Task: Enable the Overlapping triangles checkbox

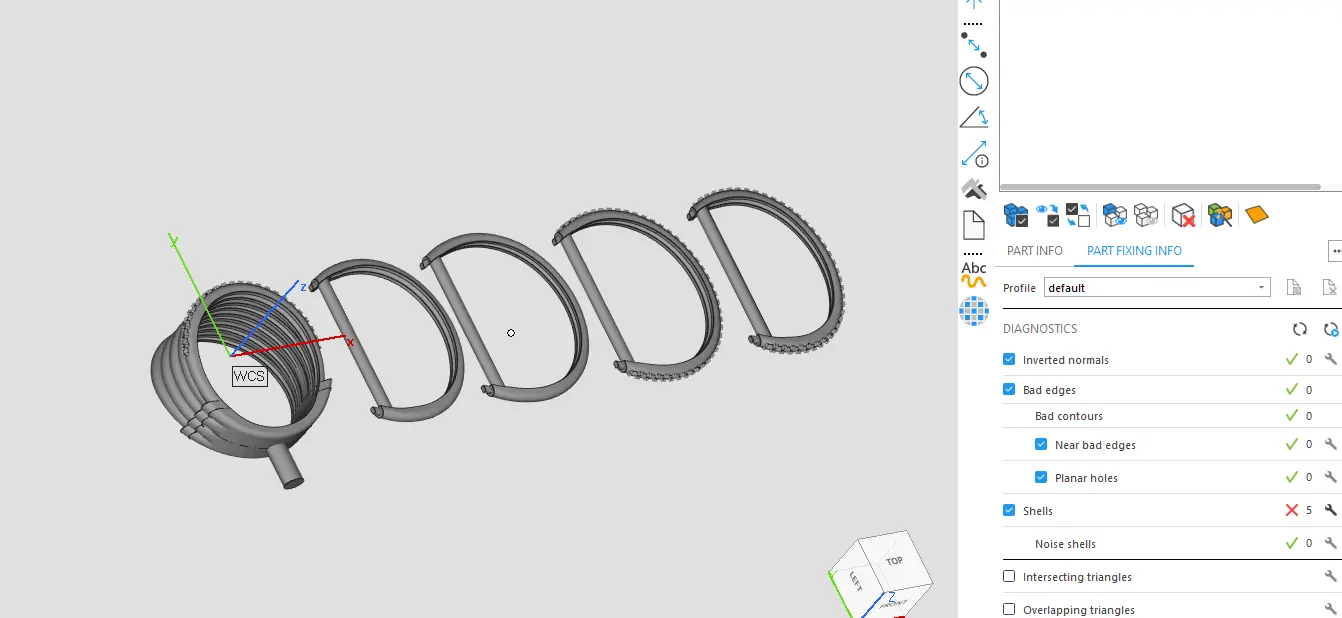Action: (1009, 609)
